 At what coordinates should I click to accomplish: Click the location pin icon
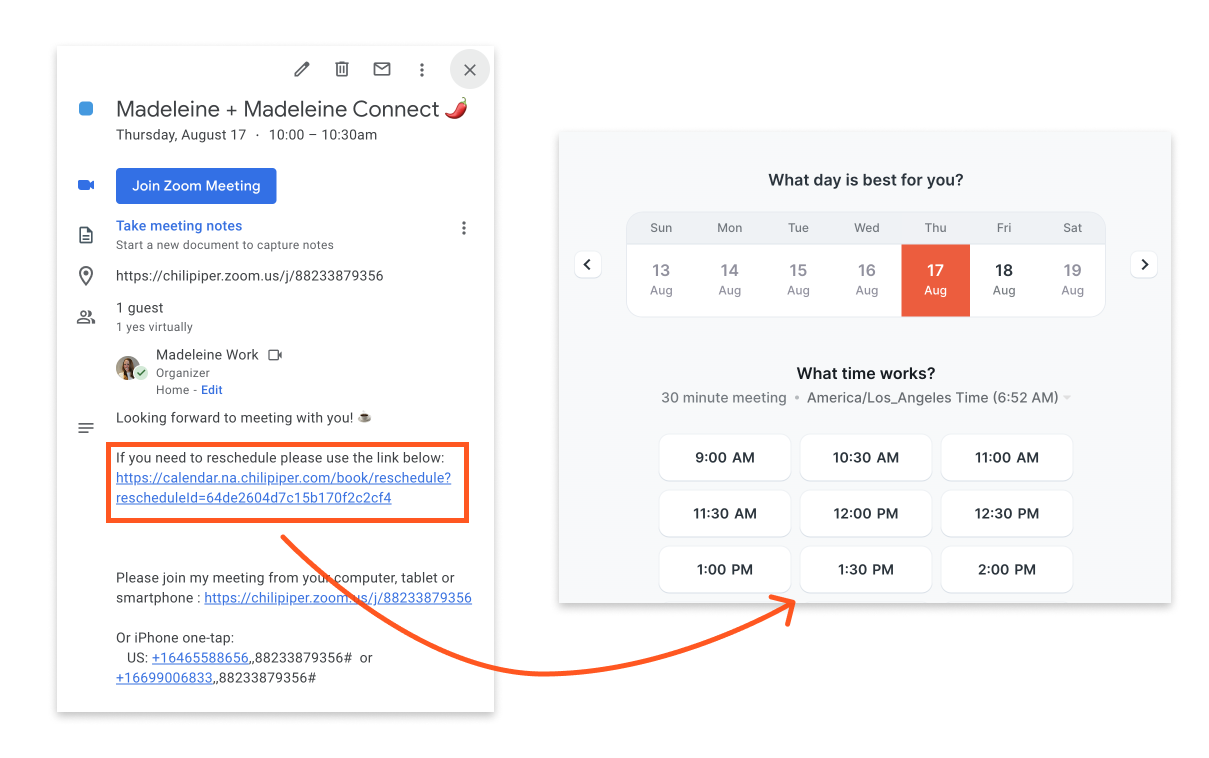tap(86, 276)
